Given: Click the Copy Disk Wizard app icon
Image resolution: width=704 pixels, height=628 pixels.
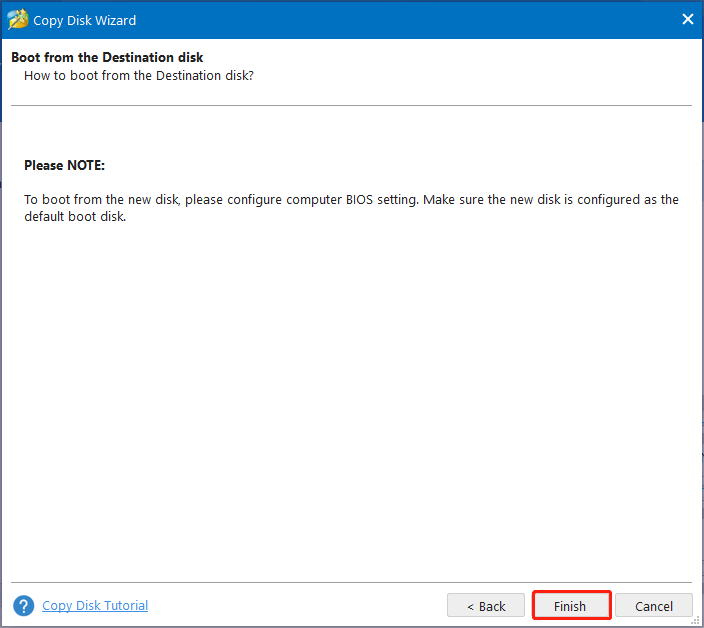Looking at the screenshot, I should [x=17, y=19].
